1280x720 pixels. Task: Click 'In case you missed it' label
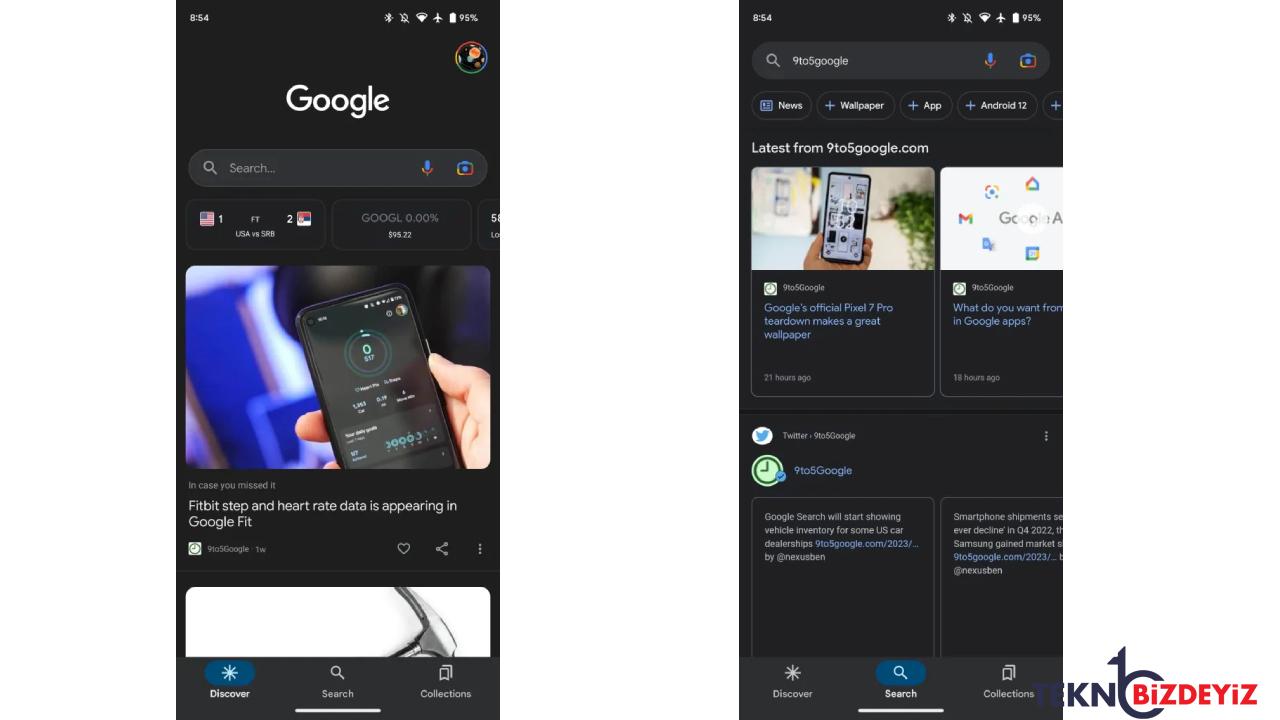click(x=232, y=485)
